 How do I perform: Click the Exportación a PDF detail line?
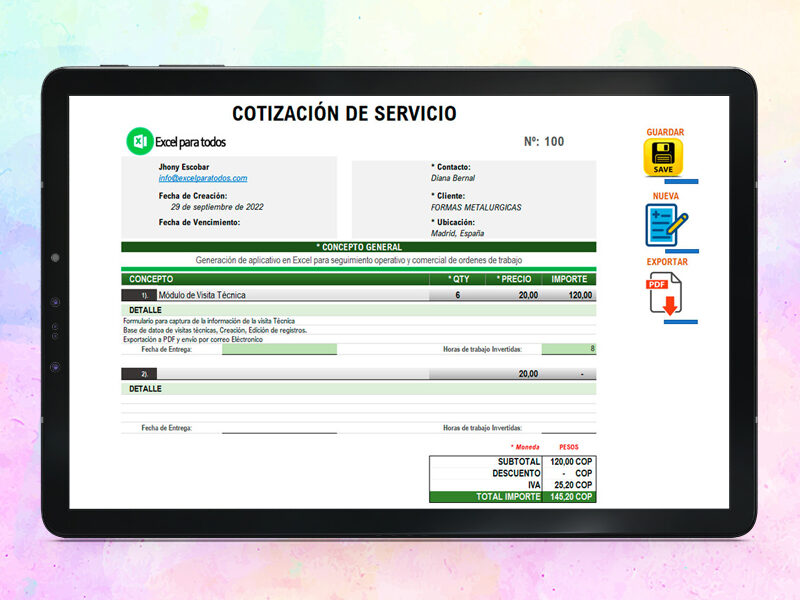(193, 339)
